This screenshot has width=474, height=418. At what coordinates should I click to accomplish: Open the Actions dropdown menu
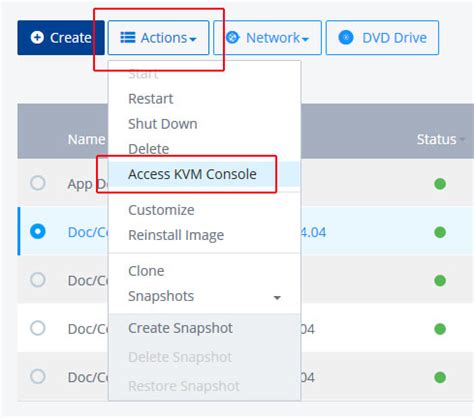158,38
